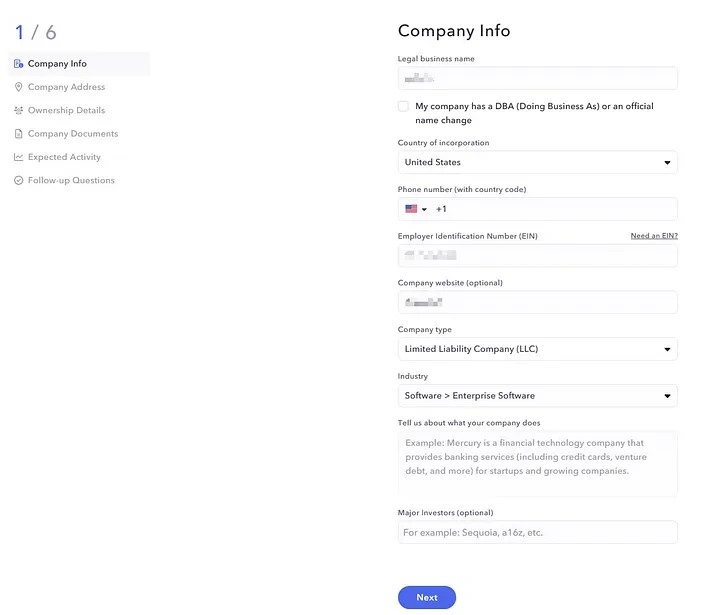The image size is (720, 615).
Task: Focus the Legal business name field
Action: pos(537,78)
